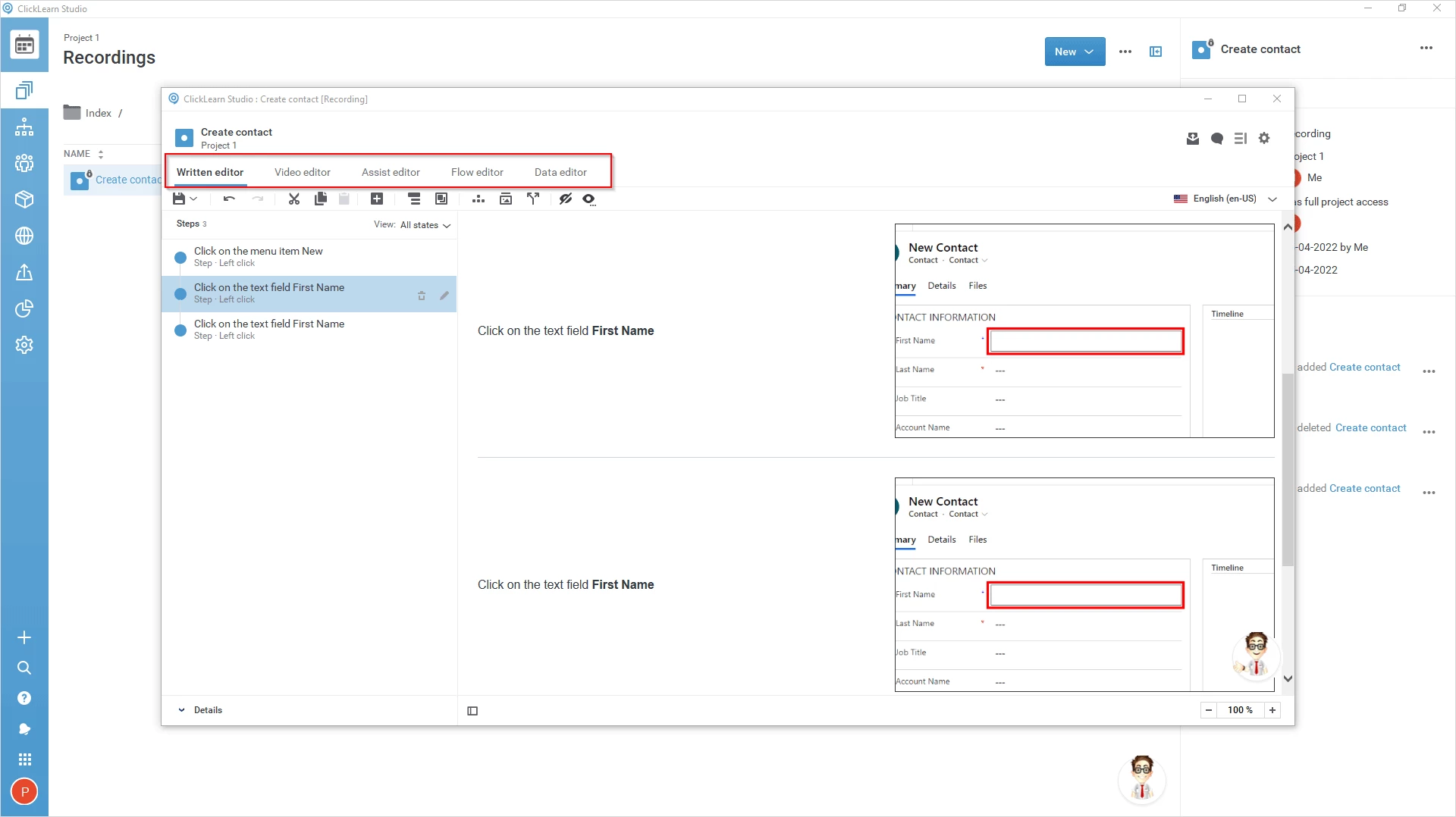
Task: Open the red P user profile avatar
Action: coord(24,792)
